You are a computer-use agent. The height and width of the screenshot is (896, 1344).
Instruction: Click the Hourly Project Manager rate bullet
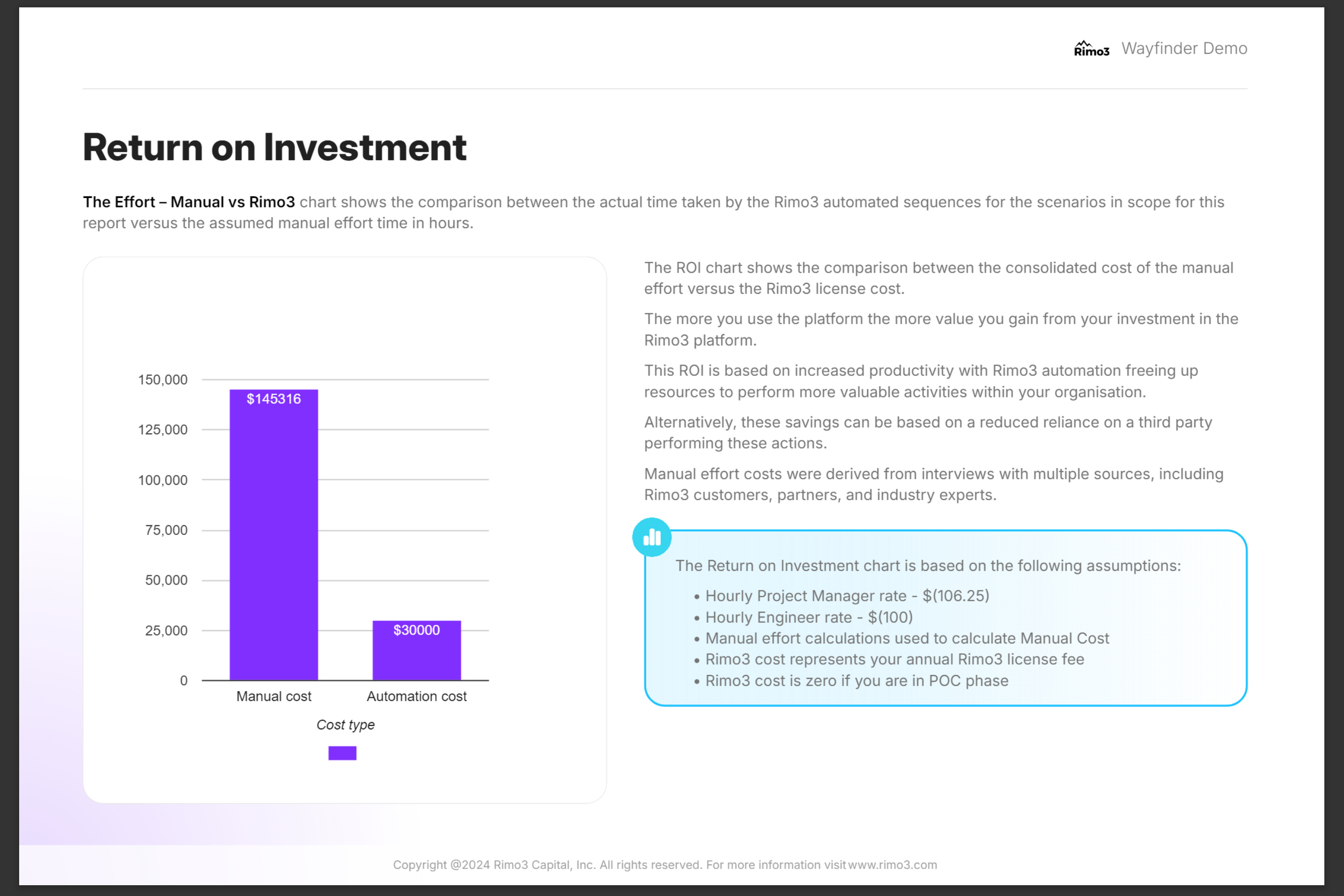pyautogui.click(x=847, y=596)
